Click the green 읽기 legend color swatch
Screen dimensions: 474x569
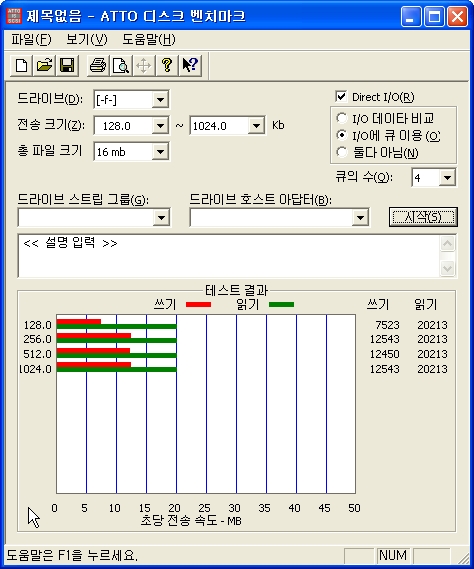click(281, 304)
